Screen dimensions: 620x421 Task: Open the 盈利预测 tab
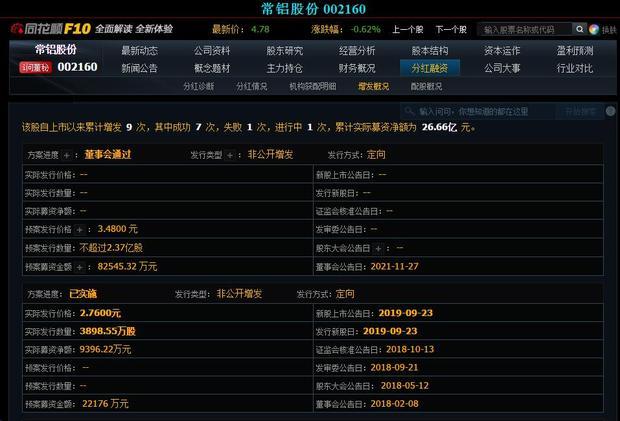point(575,51)
